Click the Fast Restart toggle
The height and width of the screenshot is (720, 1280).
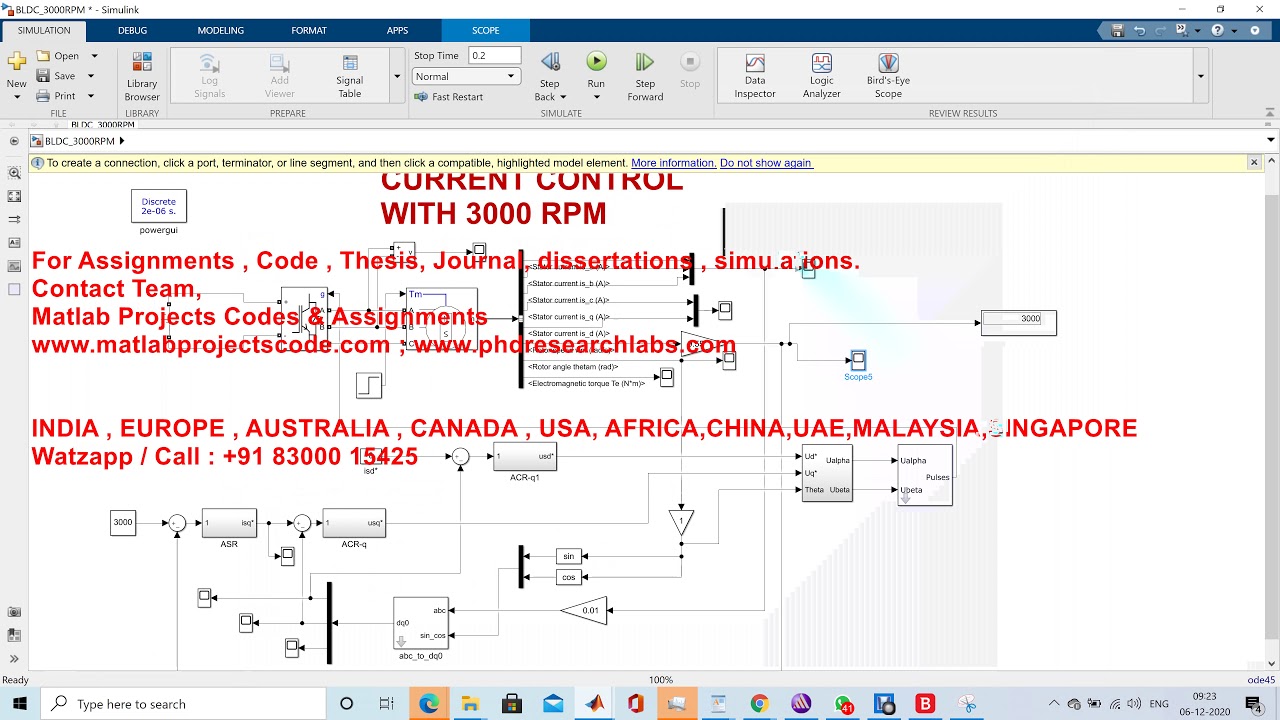pyautogui.click(x=449, y=97)
